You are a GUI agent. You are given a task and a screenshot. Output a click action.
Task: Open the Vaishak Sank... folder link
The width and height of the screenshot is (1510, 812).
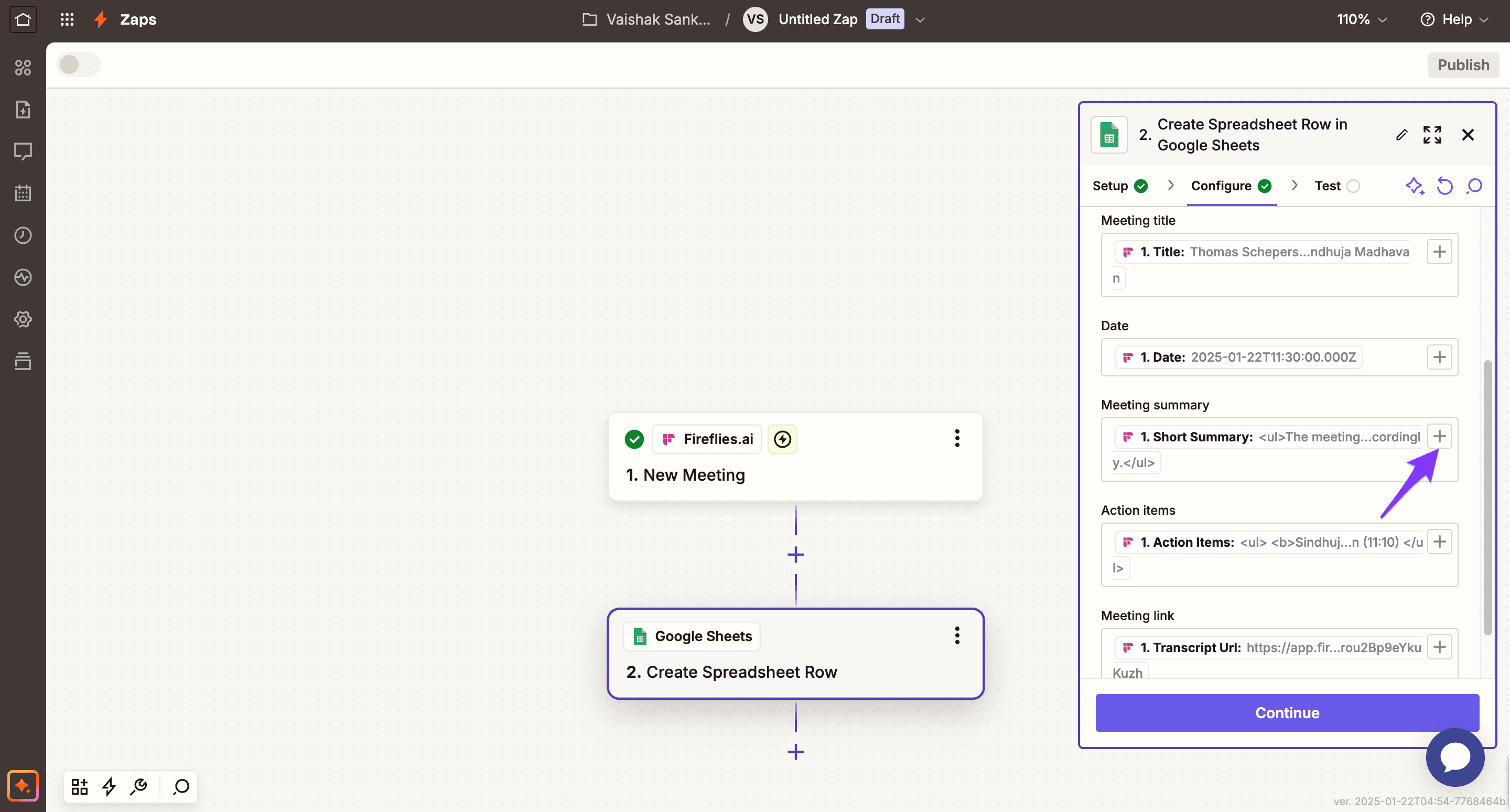(646, 19)
